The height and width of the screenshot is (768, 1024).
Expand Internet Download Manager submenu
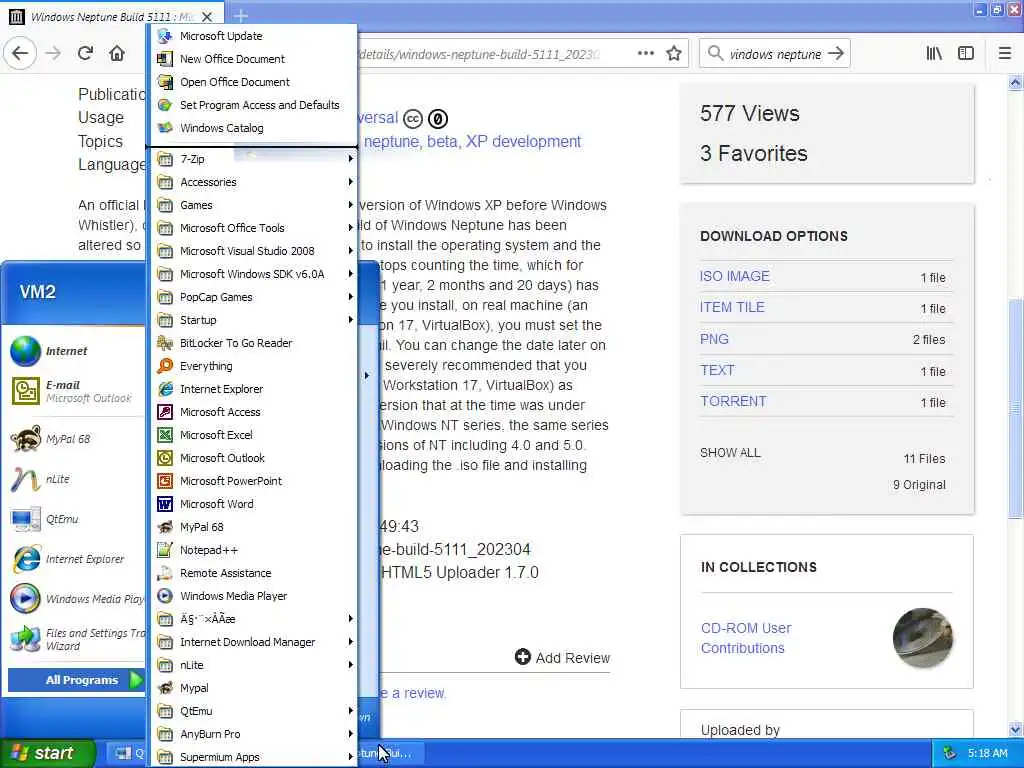253,642
